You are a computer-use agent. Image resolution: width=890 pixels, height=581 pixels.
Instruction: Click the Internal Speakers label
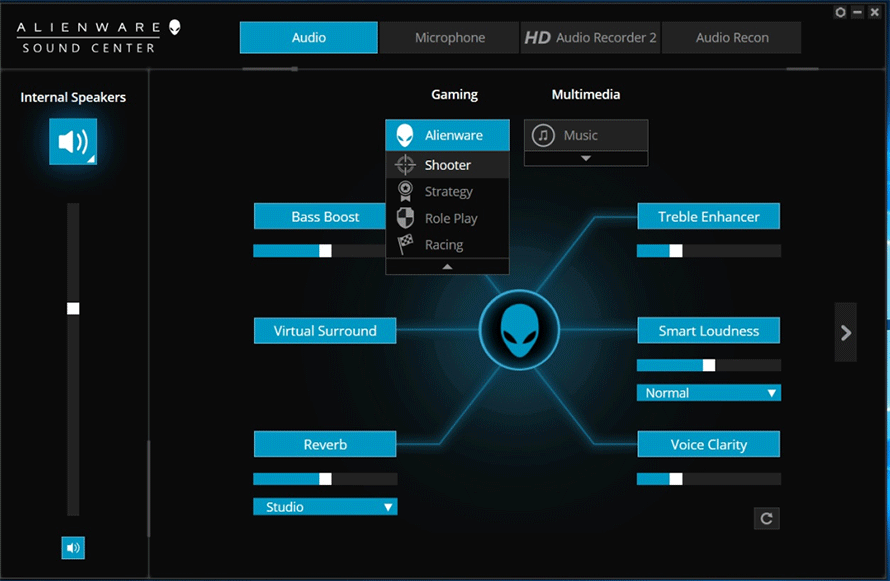click(x=73, y=97)
